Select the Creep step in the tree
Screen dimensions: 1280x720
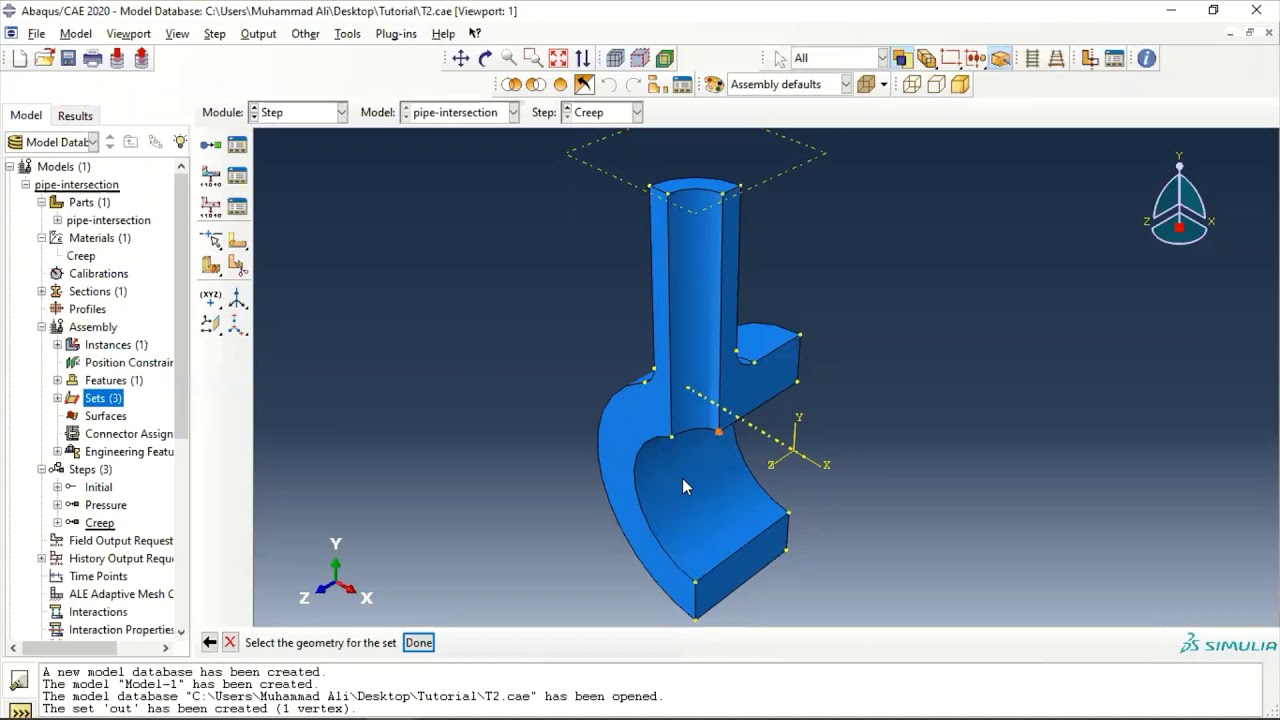[x=99, y=522]
